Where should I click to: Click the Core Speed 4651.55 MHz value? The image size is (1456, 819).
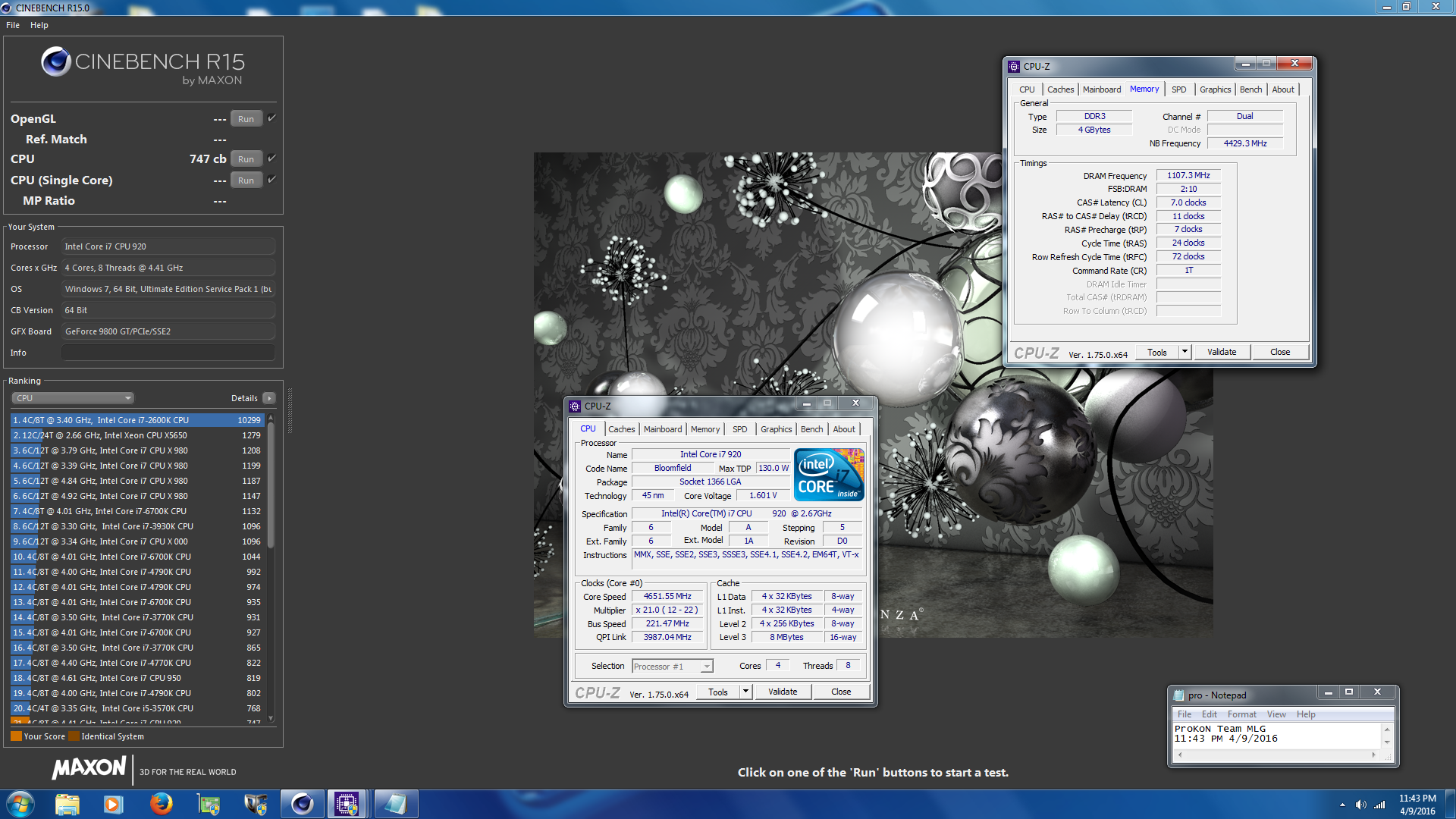point(667,596)
